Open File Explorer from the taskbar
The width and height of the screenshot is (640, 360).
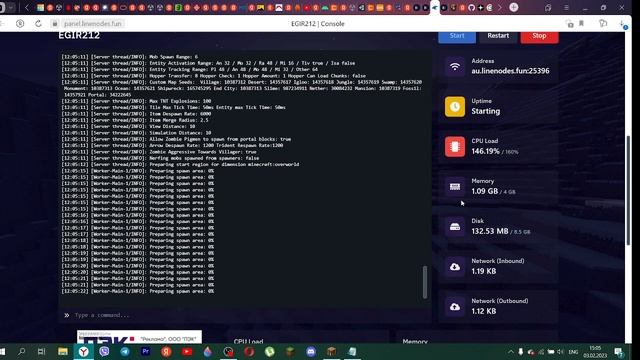click(x=63, y=351)
